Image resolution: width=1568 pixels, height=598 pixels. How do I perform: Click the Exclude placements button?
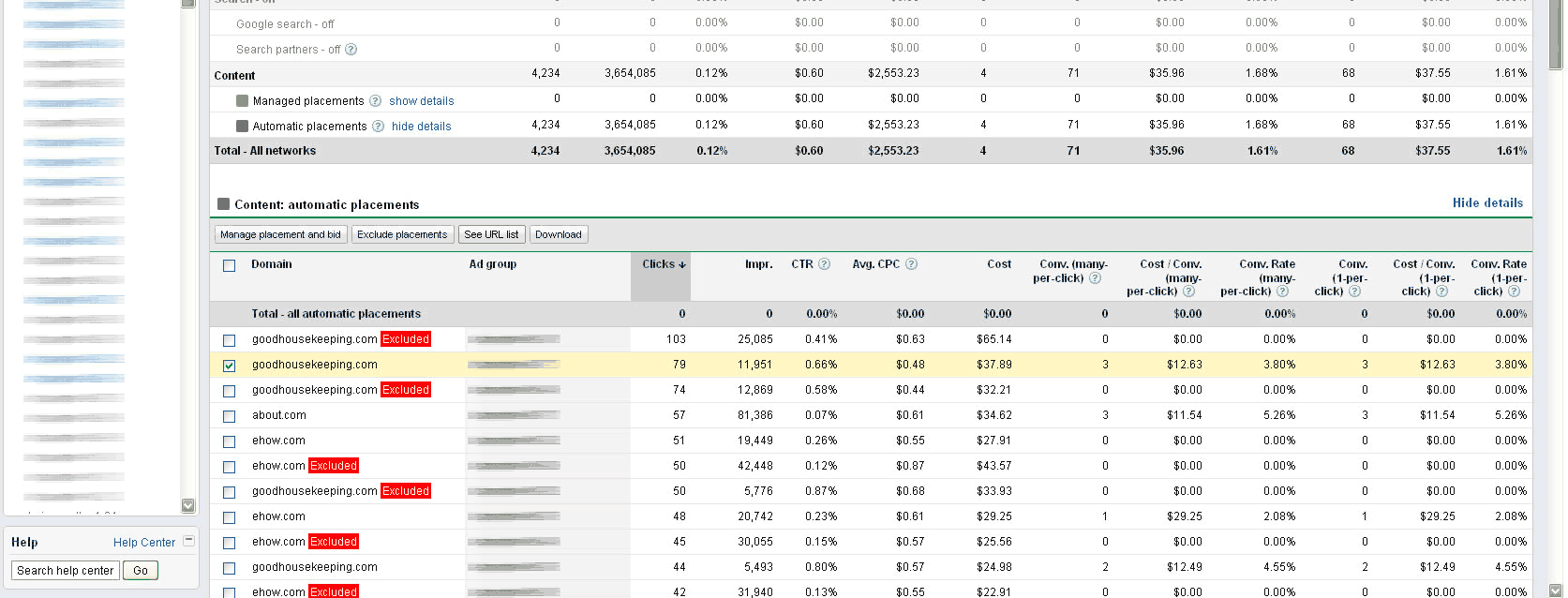pyautogui.click(x=402, y=234)
